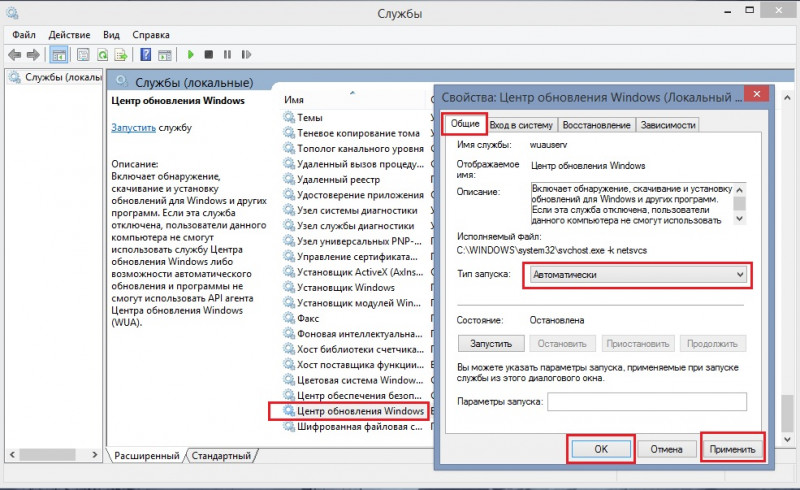Switch to the Зависимости tab
This screenshot has height=490, width=800.
point(668,125)
